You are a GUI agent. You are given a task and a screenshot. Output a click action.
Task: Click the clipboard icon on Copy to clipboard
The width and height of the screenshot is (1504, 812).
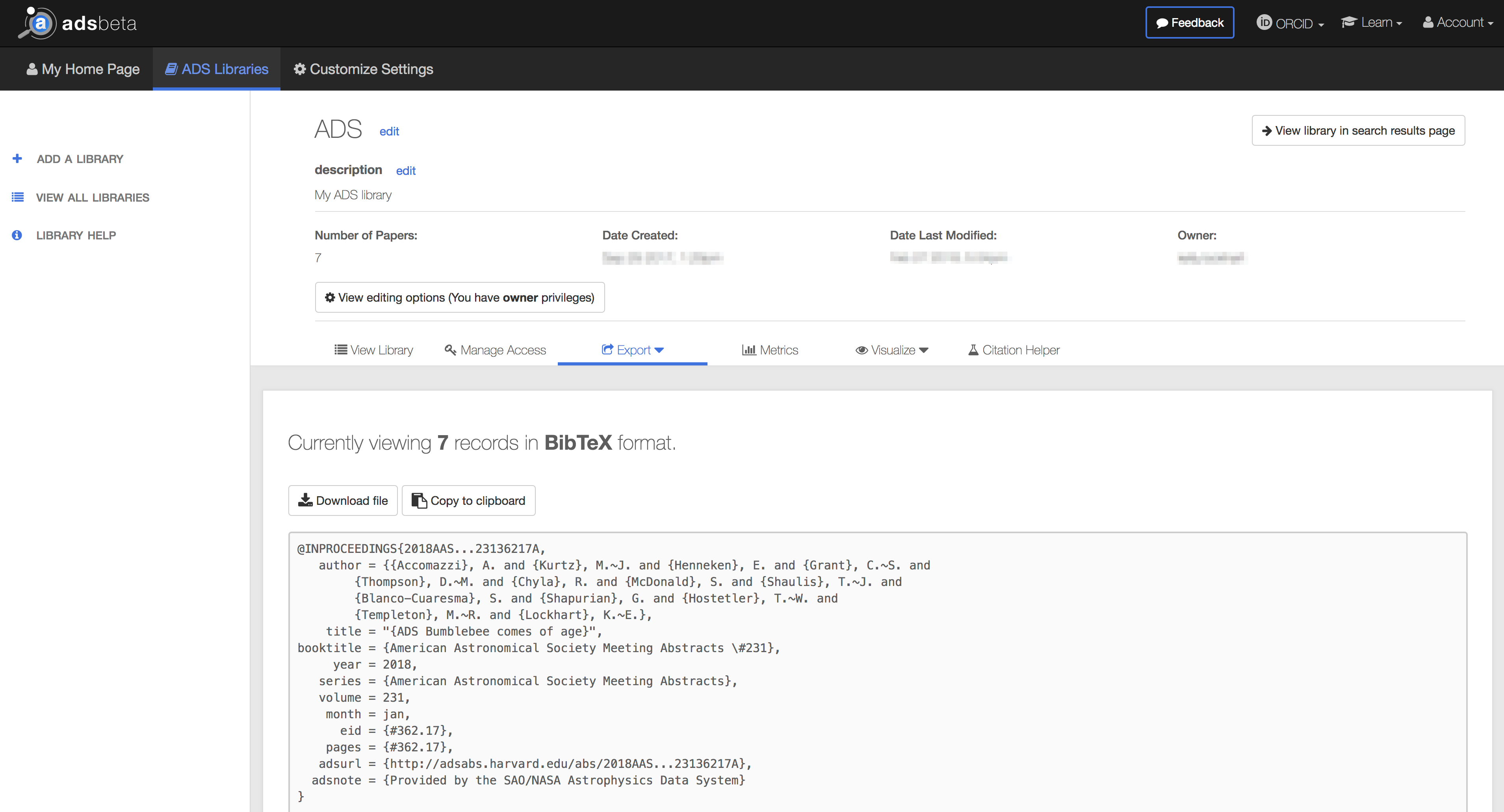(419, 500)
